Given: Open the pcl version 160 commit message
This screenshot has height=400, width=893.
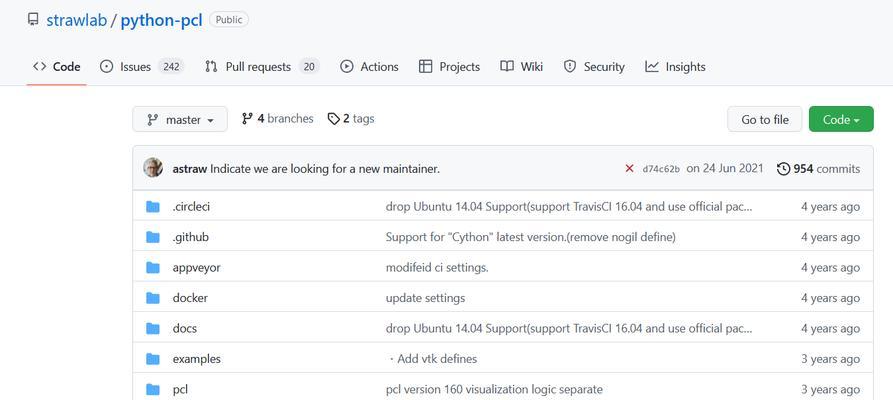Looking at the screenshot, I should [x=494, y=390].
